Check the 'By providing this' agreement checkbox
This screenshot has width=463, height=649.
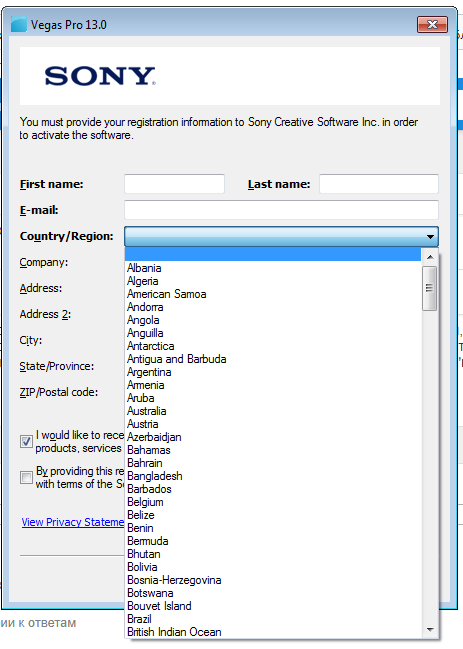(26, 478)
